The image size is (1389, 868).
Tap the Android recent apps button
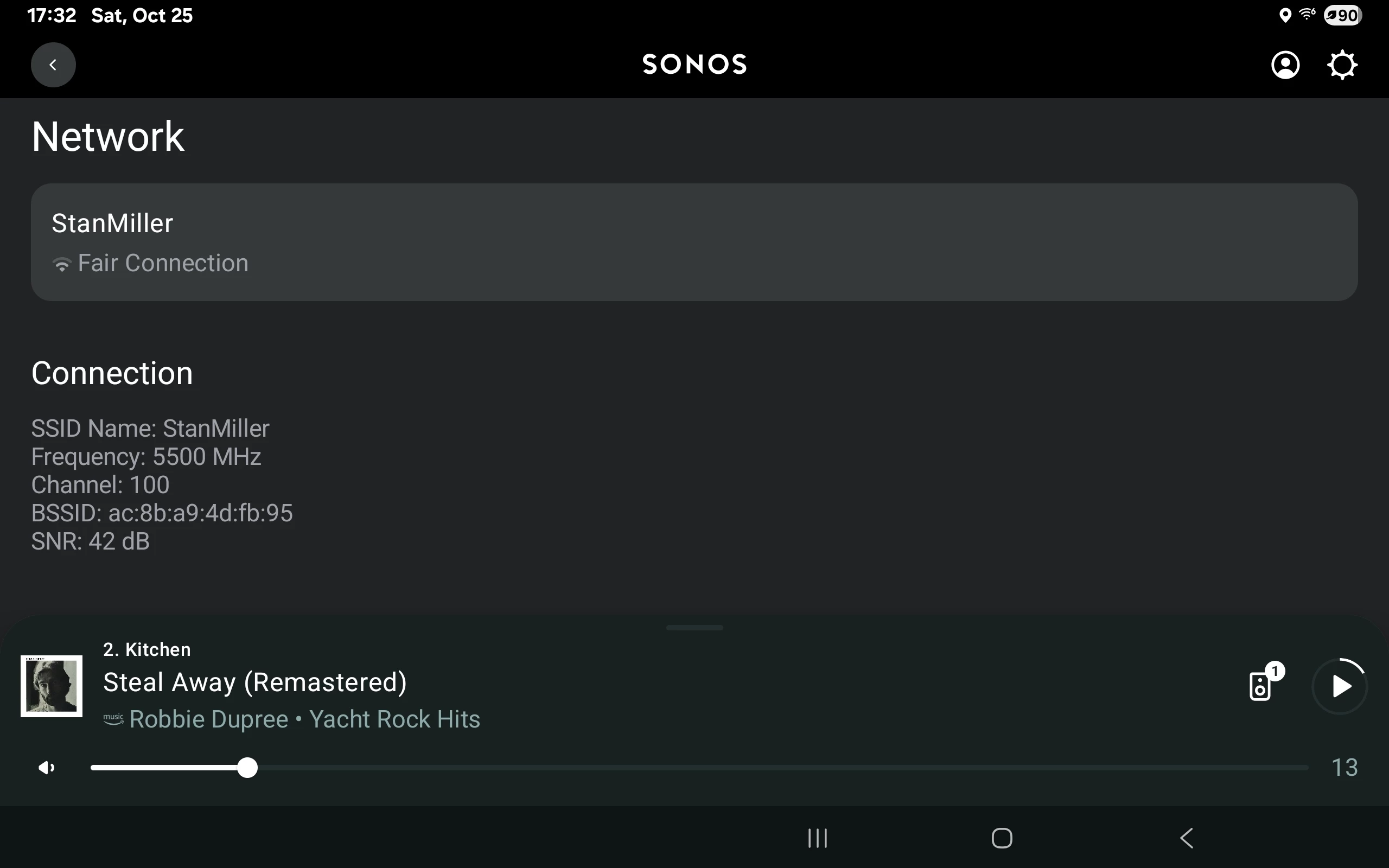817,838
